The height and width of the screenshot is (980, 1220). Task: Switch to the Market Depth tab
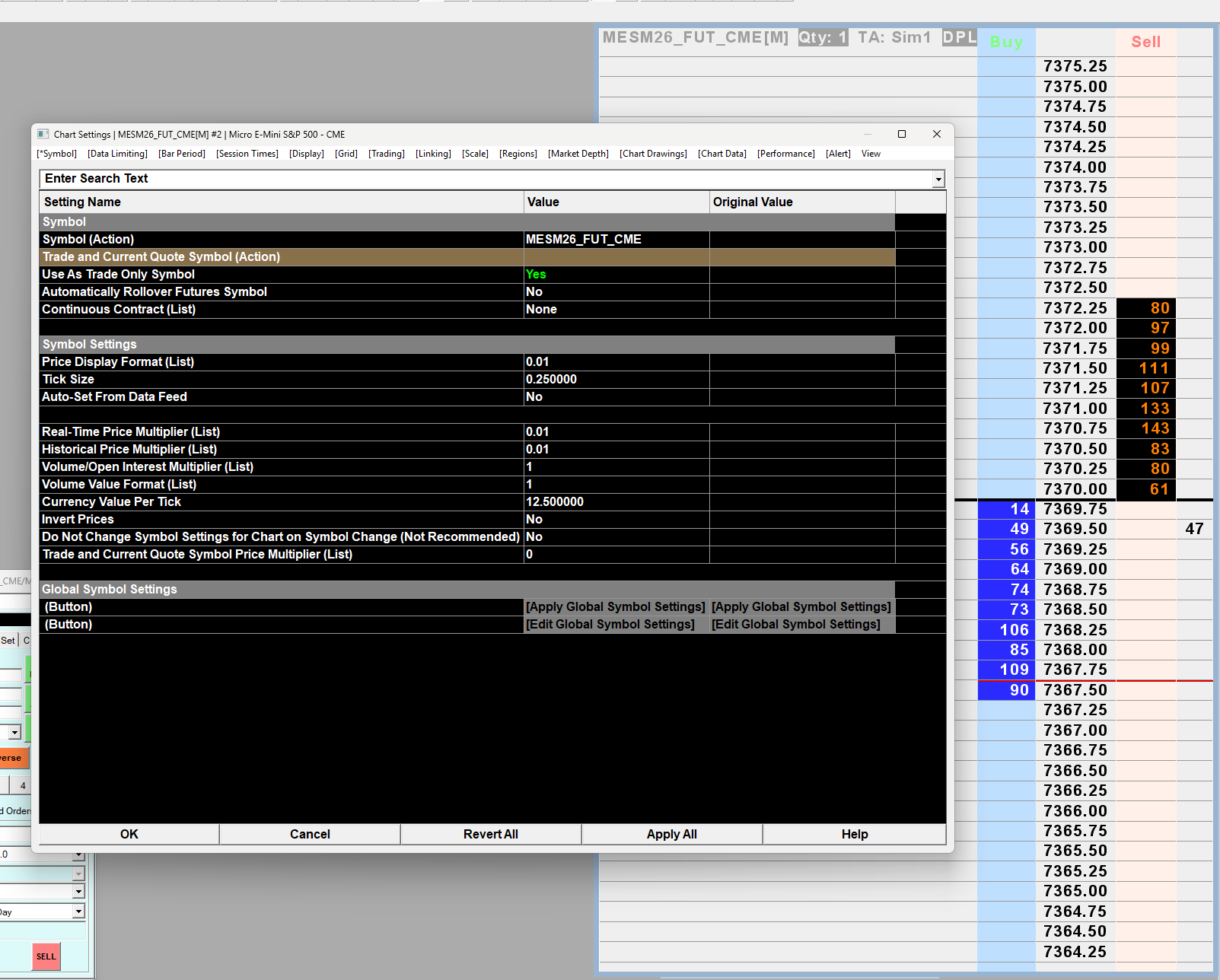[578, 154]
